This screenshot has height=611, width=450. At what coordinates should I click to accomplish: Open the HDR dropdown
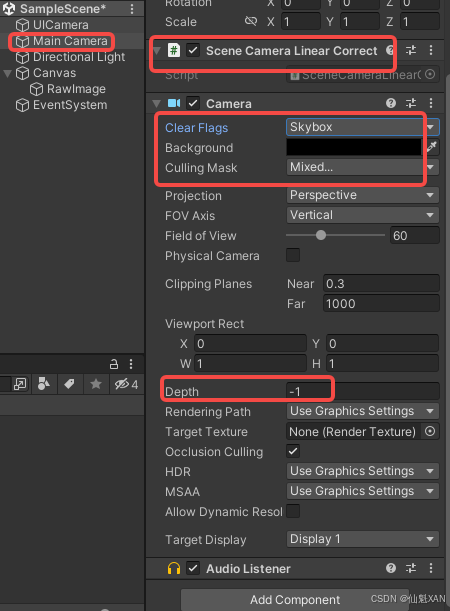click(x=363, y=471)
